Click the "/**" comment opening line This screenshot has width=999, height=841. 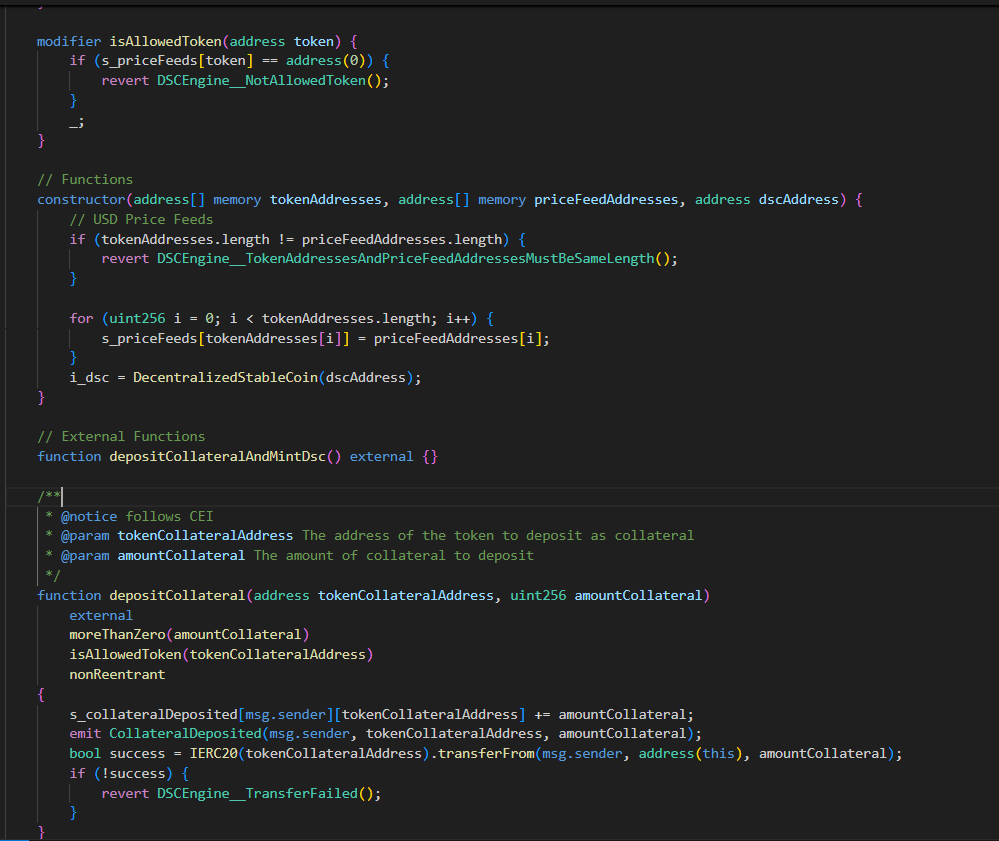point(49,496)
